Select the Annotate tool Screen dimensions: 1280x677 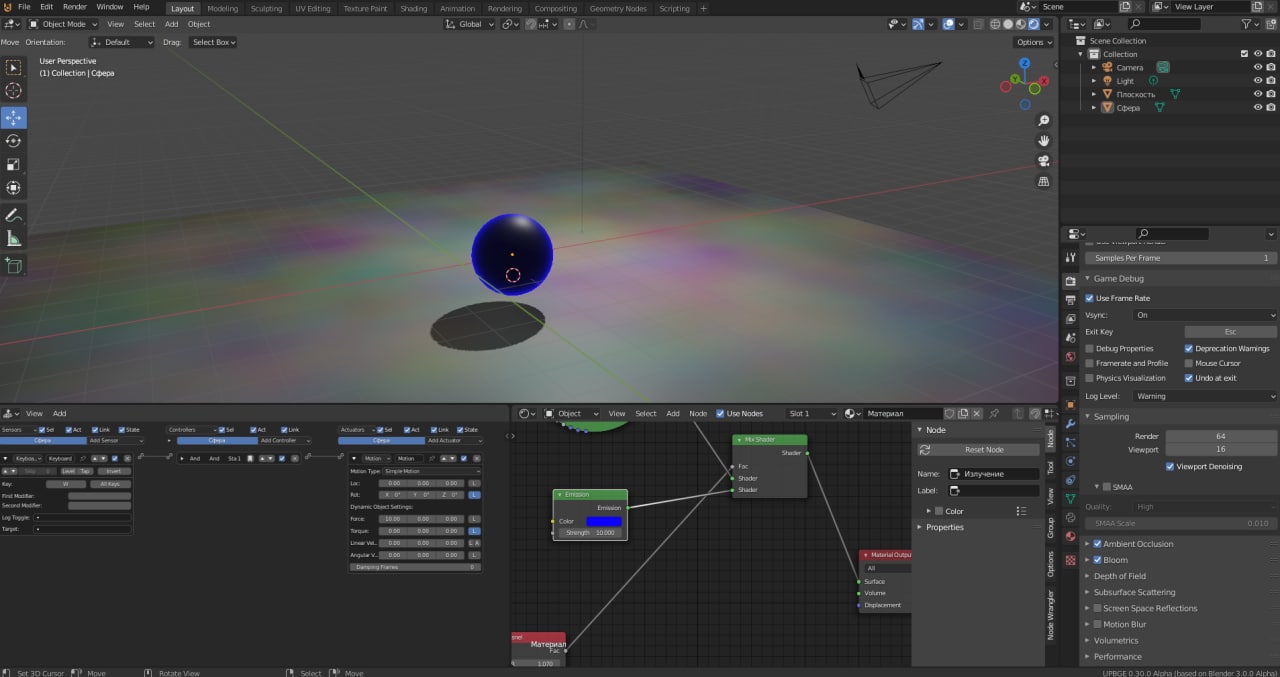point(13,215)
